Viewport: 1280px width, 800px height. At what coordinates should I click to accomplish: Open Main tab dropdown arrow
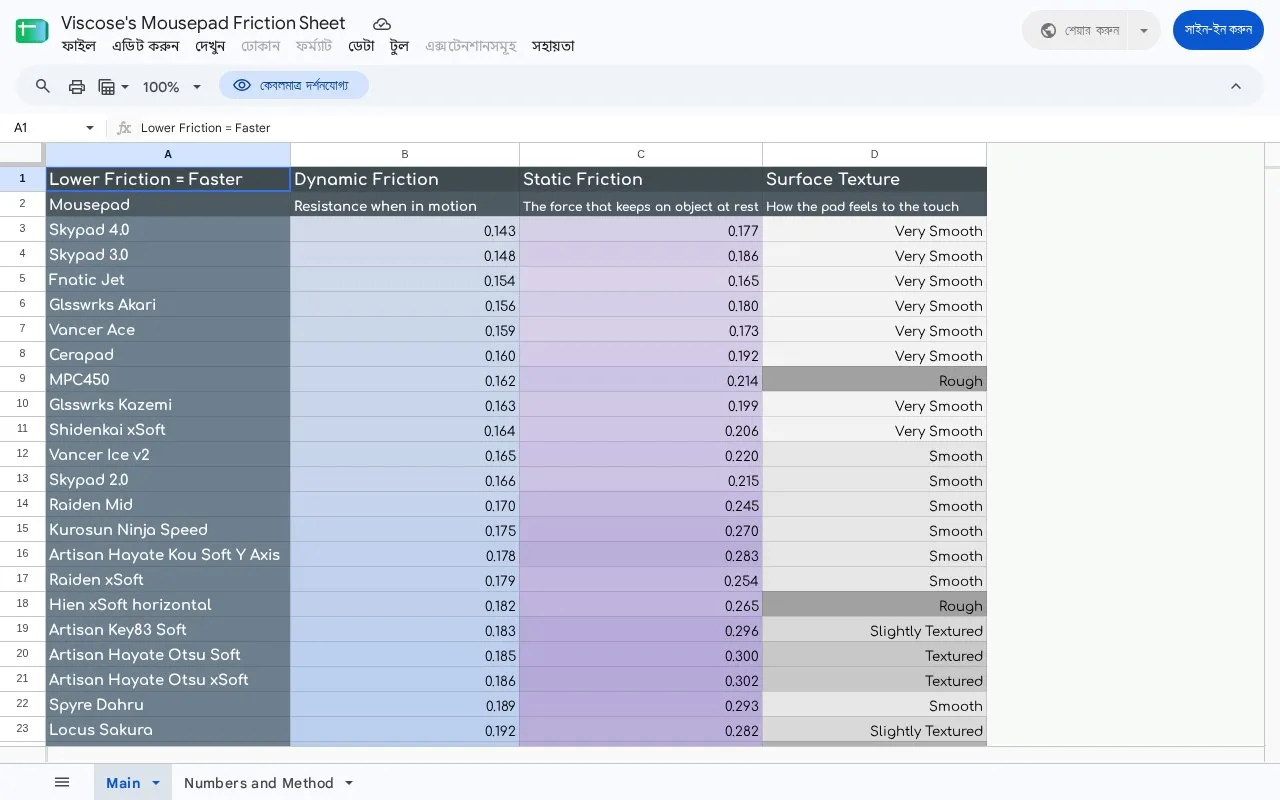(156, 783)
